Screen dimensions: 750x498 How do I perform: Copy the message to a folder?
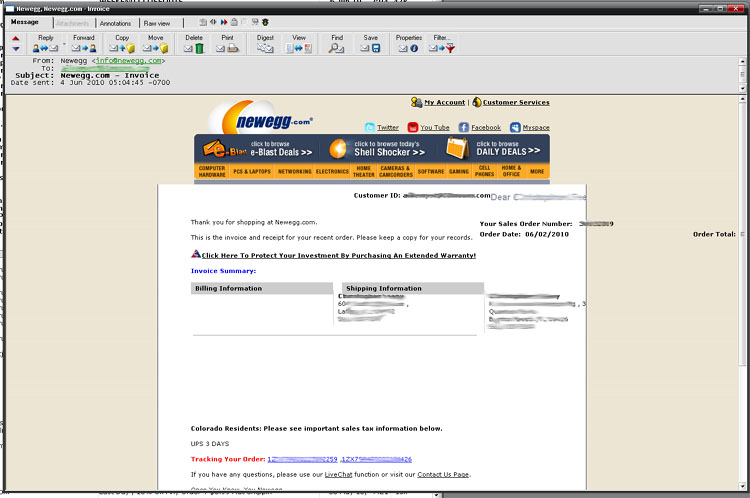[122, 43]
